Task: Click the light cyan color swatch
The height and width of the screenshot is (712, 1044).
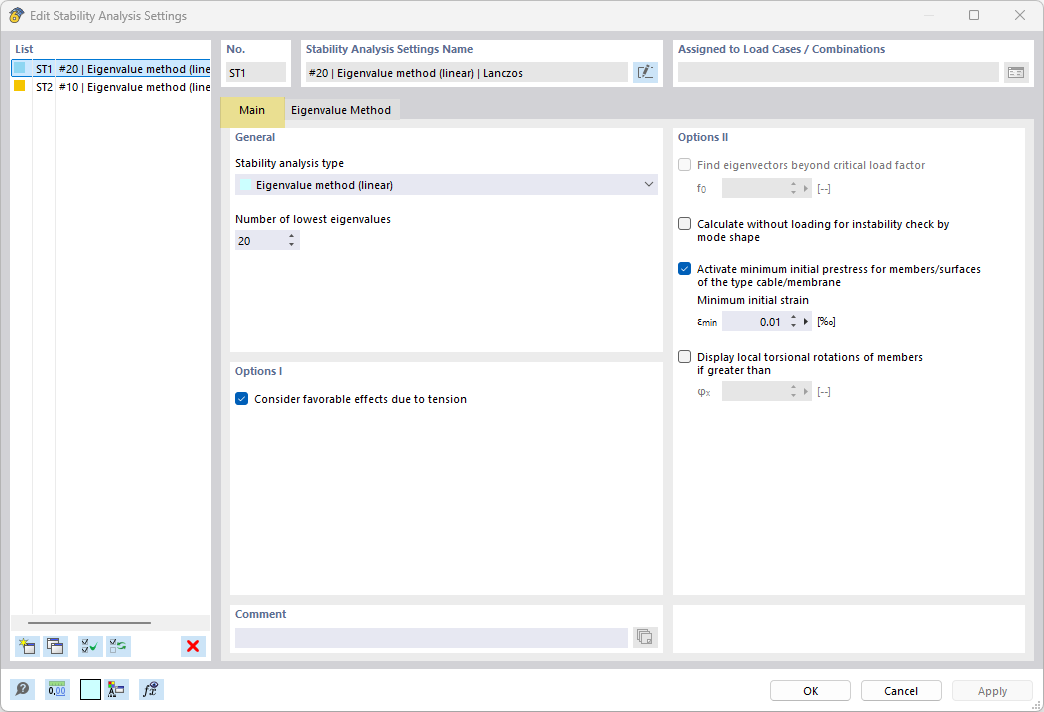Action: [x=90, y=689]
